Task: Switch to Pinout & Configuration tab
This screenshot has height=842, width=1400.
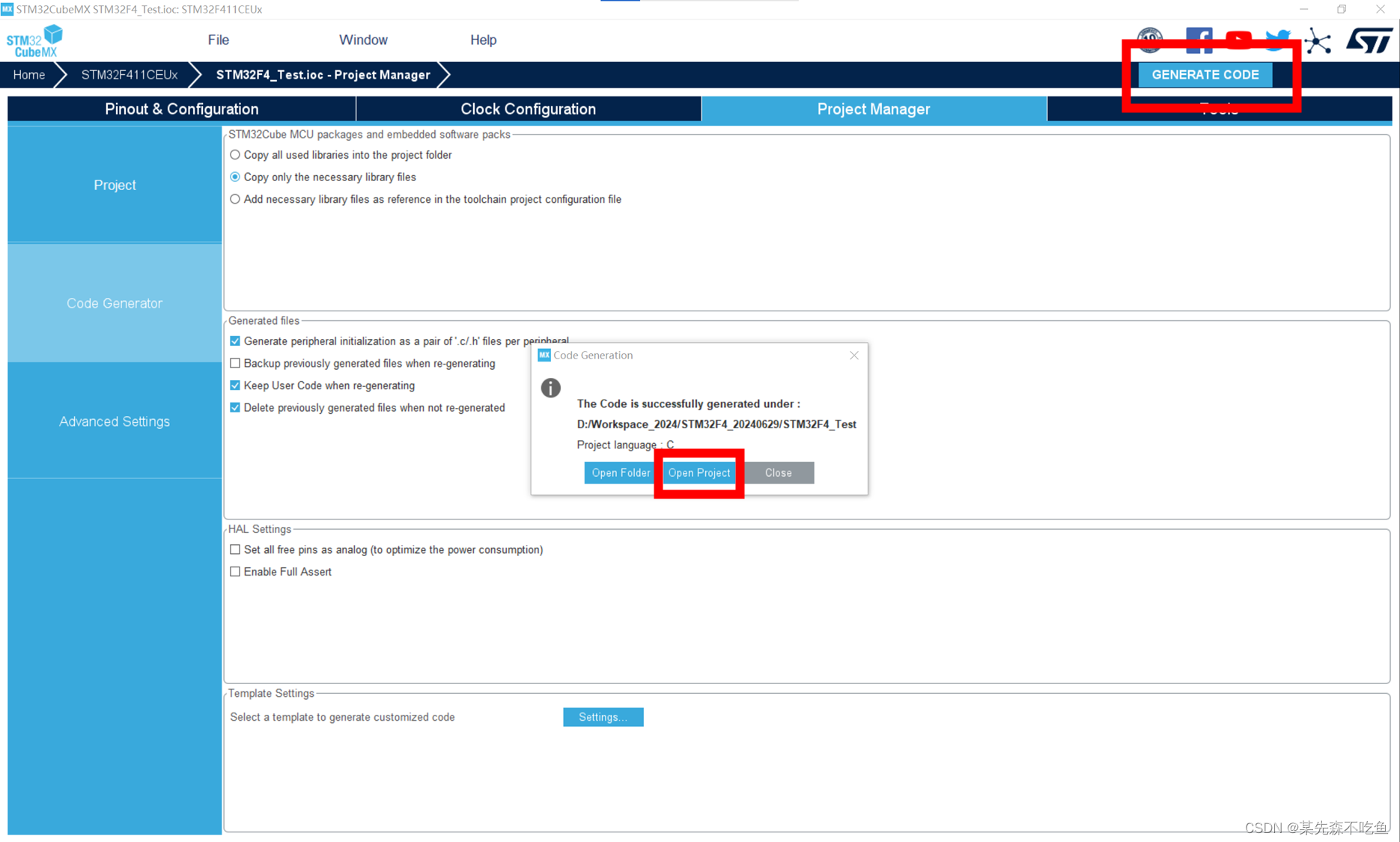Action: 182,109
